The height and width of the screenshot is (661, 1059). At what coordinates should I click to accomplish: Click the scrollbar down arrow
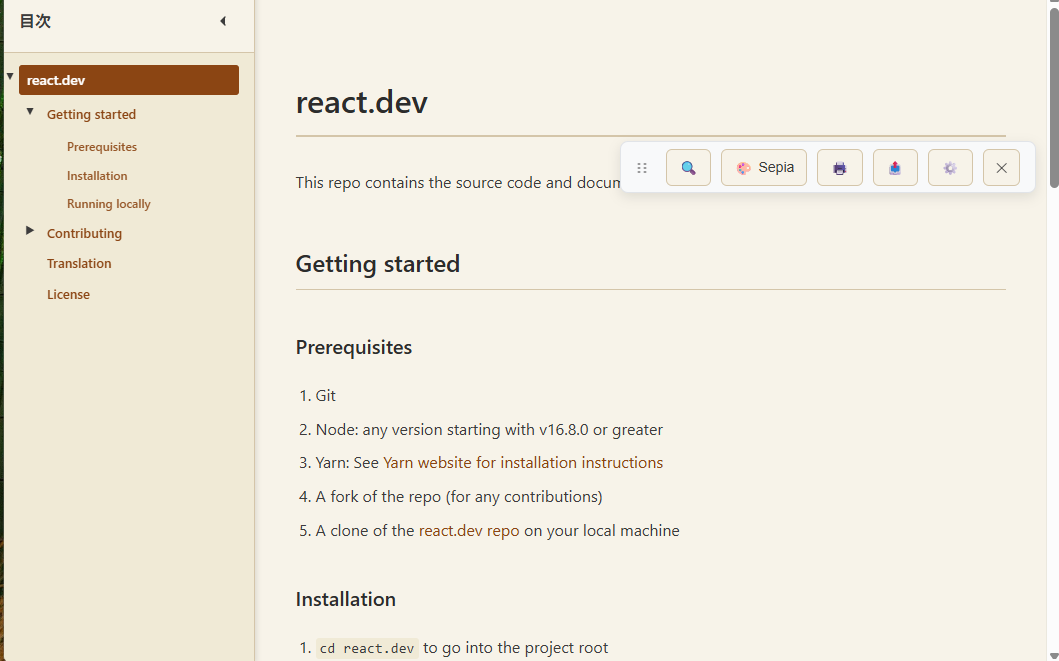coord(1054,656)
